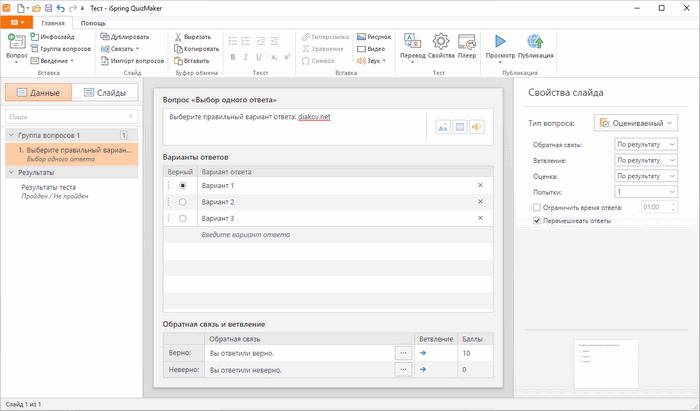Insert an Инфослайд
The width and height of the screenshot is (700, 411).
tap(52, 37)
